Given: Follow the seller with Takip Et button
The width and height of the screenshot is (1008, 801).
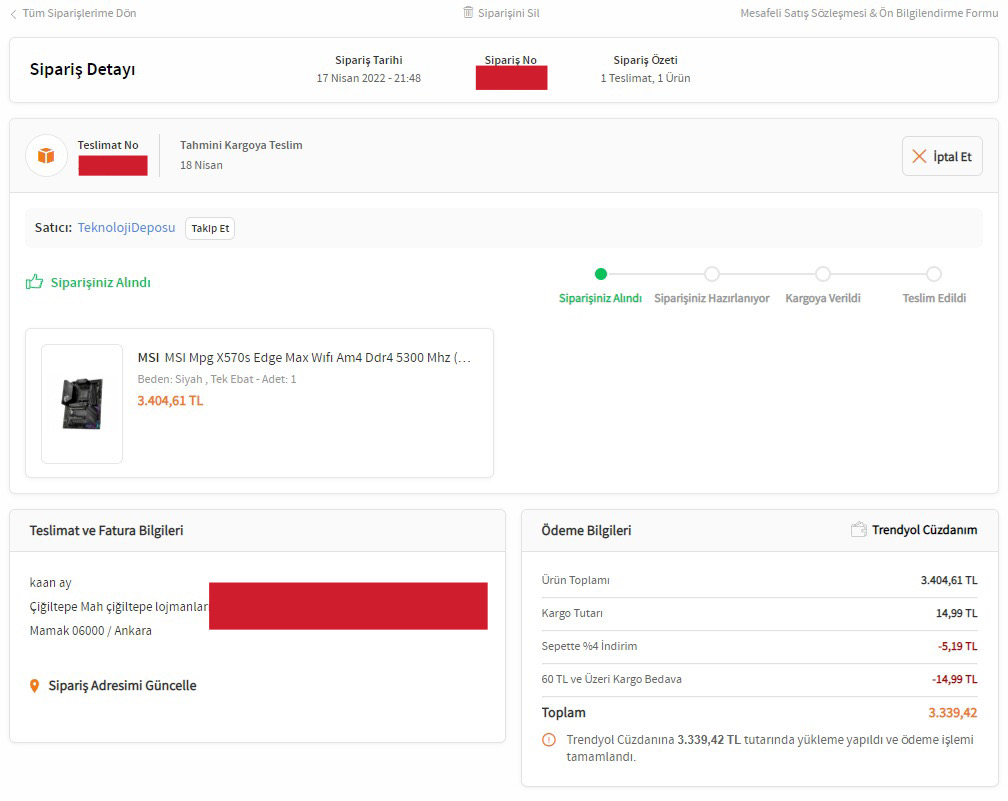Looking at the screenshot, I should pyautogui.click(x=210, y=228).
